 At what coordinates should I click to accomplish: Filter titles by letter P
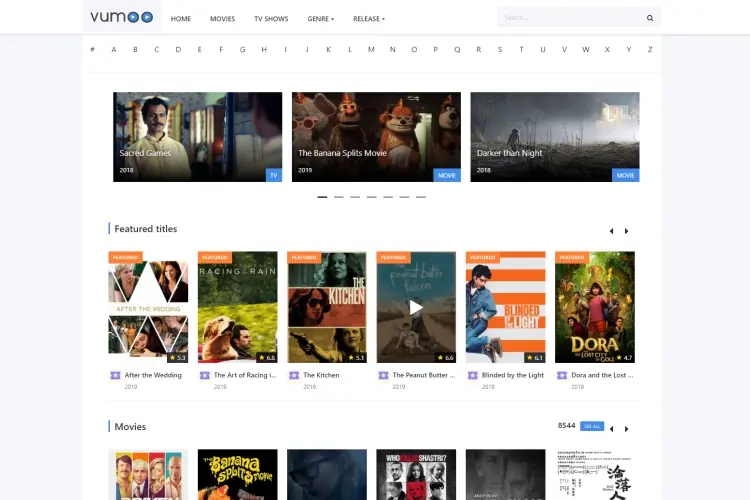click(436, 49)
